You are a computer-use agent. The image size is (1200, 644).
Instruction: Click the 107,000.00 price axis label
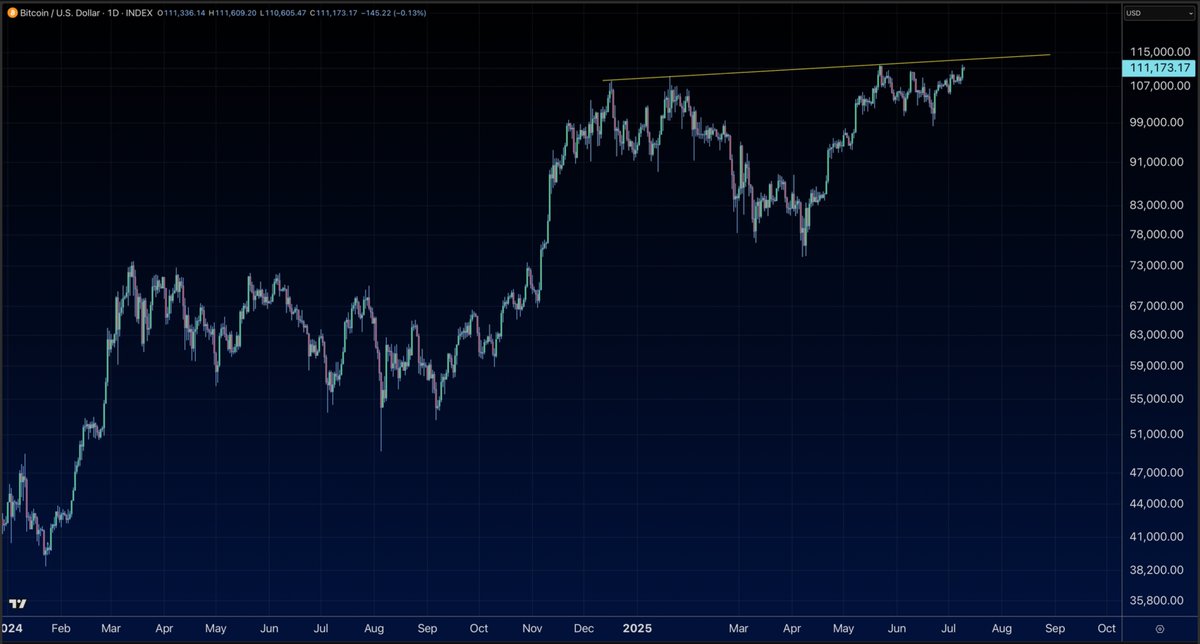(1159, 86)
